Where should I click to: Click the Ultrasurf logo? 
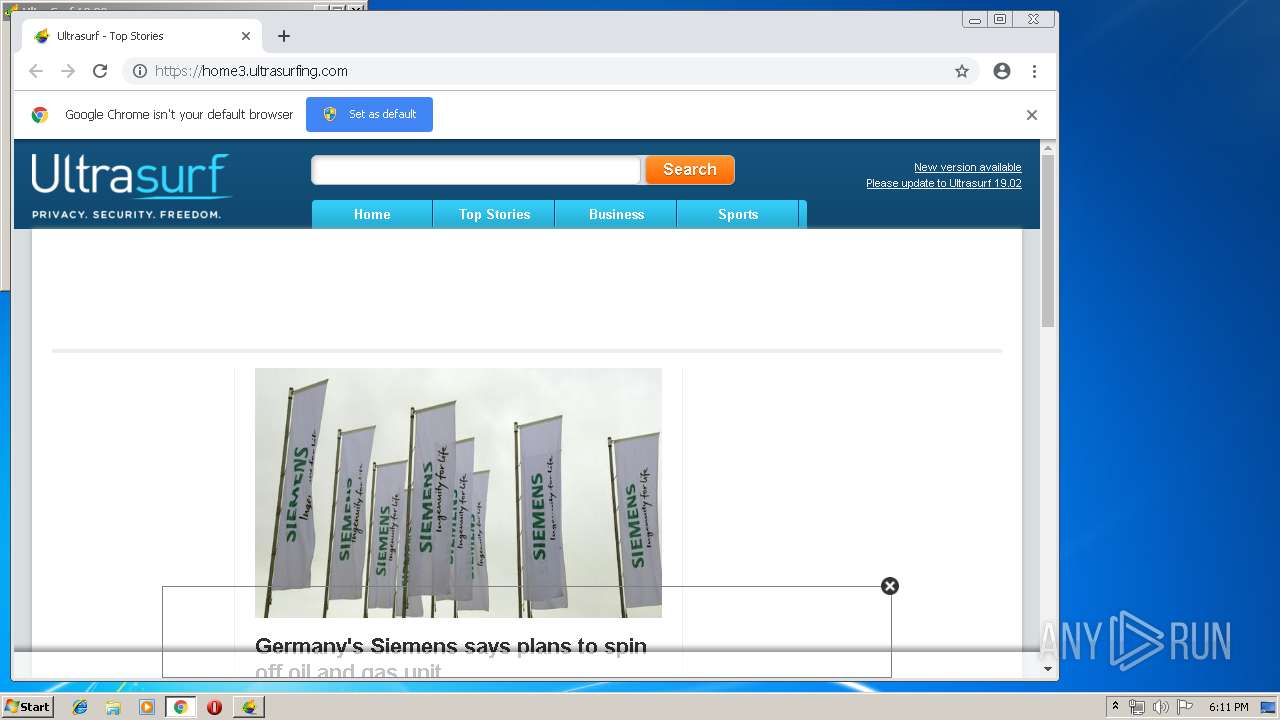131,186
